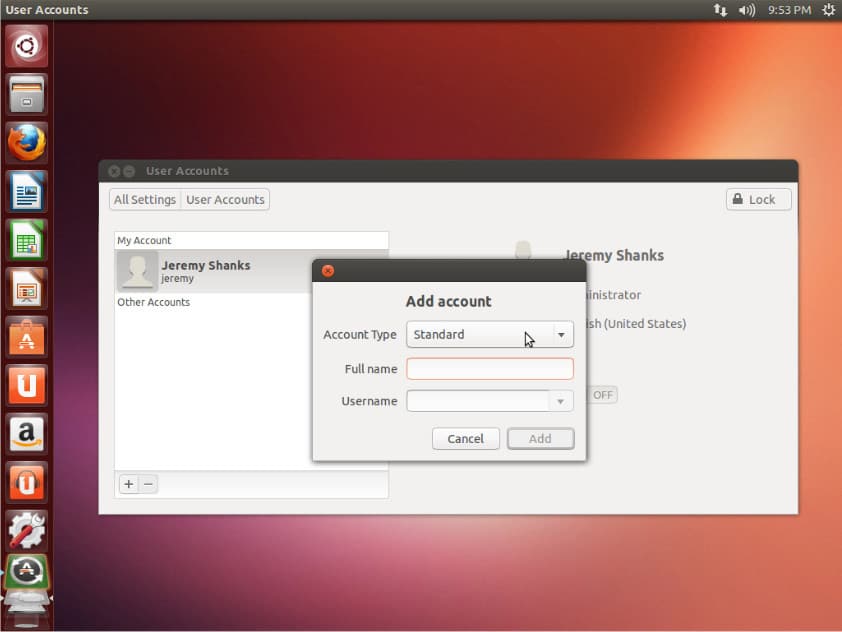Open Software Updater icon in the dock
This screenshot has height=632, width=842.
[26, 572]
